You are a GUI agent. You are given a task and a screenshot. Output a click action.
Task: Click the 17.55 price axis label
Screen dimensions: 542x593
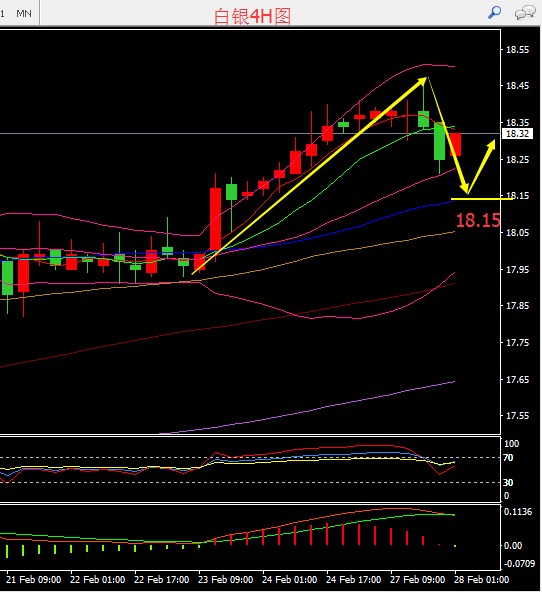click(517, 416)
